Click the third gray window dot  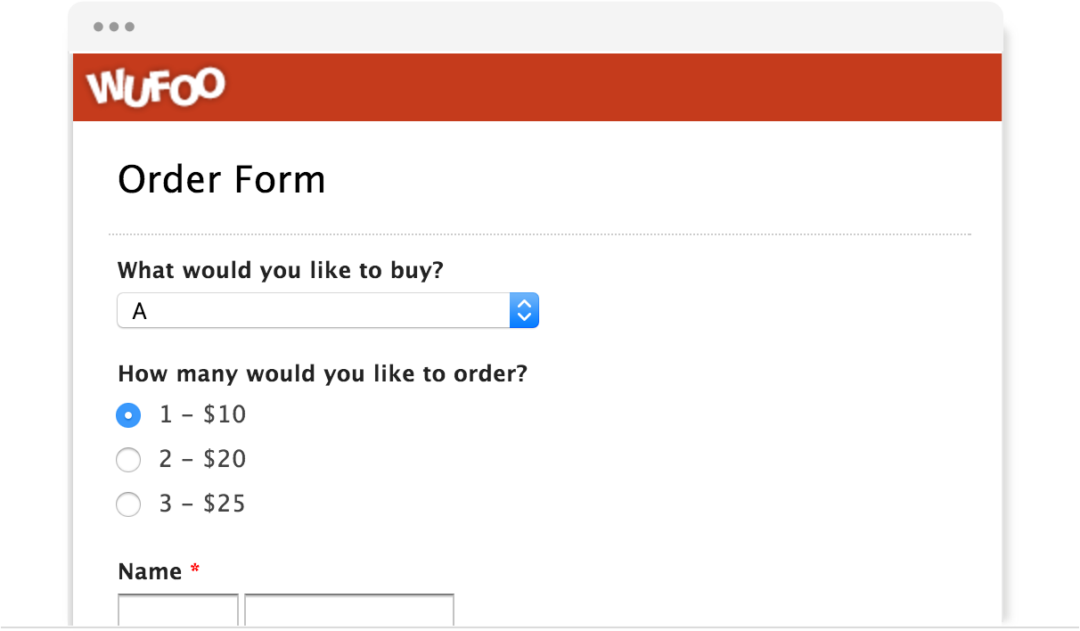(129, 27)
